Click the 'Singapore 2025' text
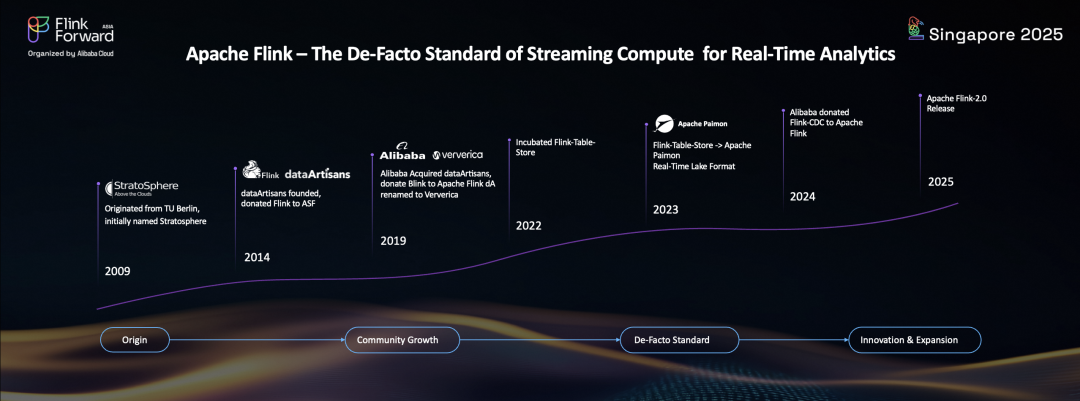Image resolution: width=1080 pixels, height=401 pixels. point(996,35)
